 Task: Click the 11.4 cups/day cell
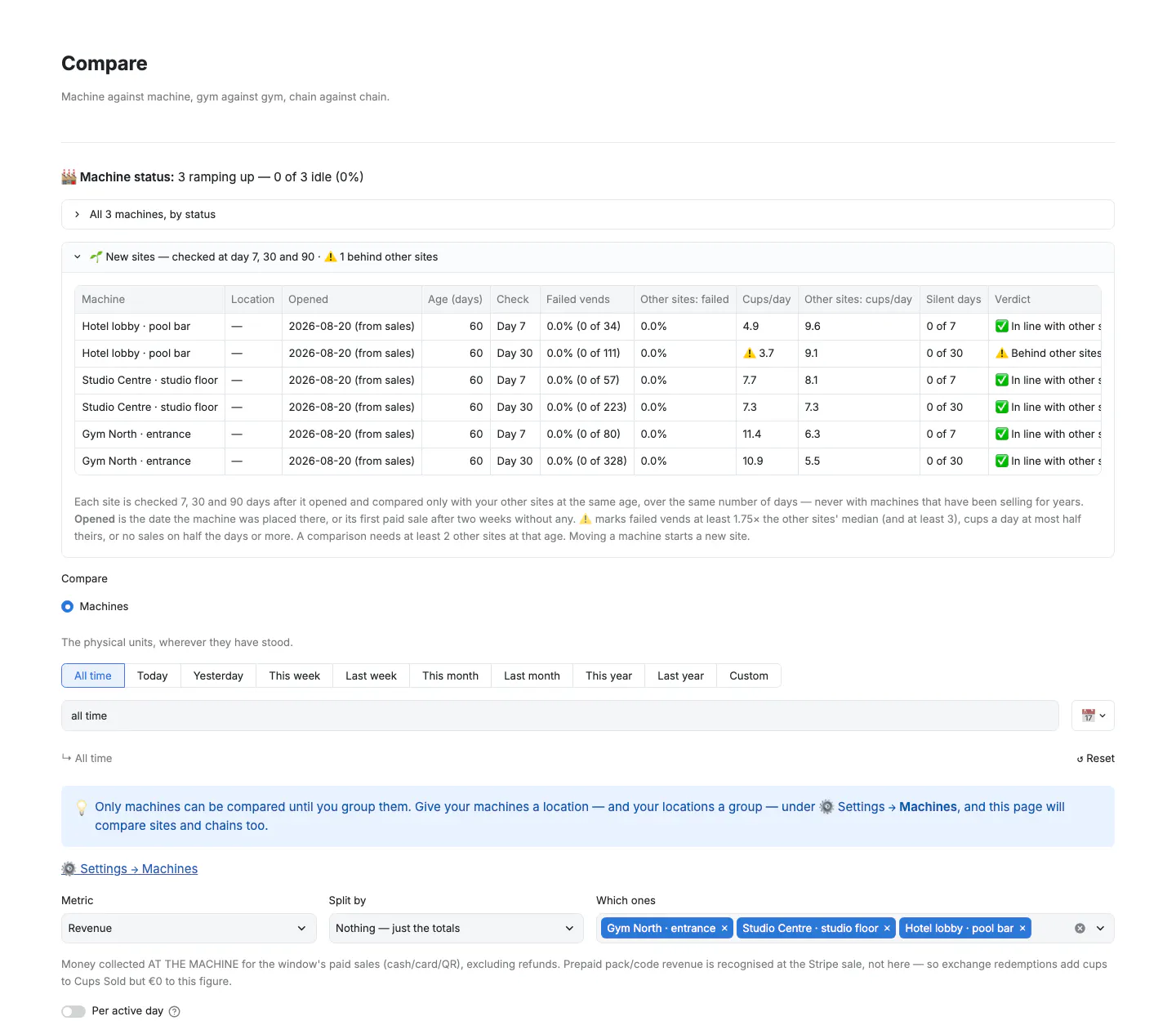767,435
